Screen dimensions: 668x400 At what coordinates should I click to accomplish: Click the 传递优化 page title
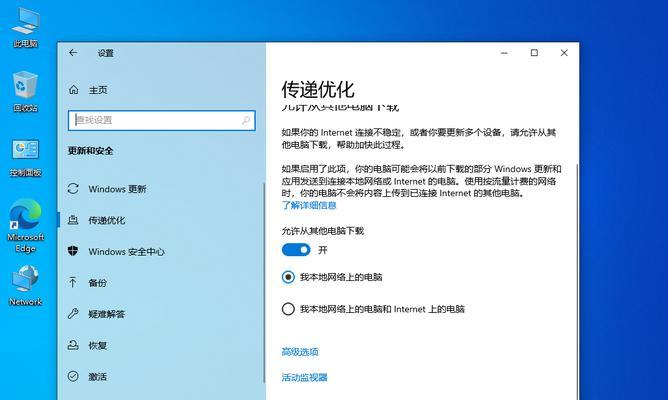(x=318, y=89)
